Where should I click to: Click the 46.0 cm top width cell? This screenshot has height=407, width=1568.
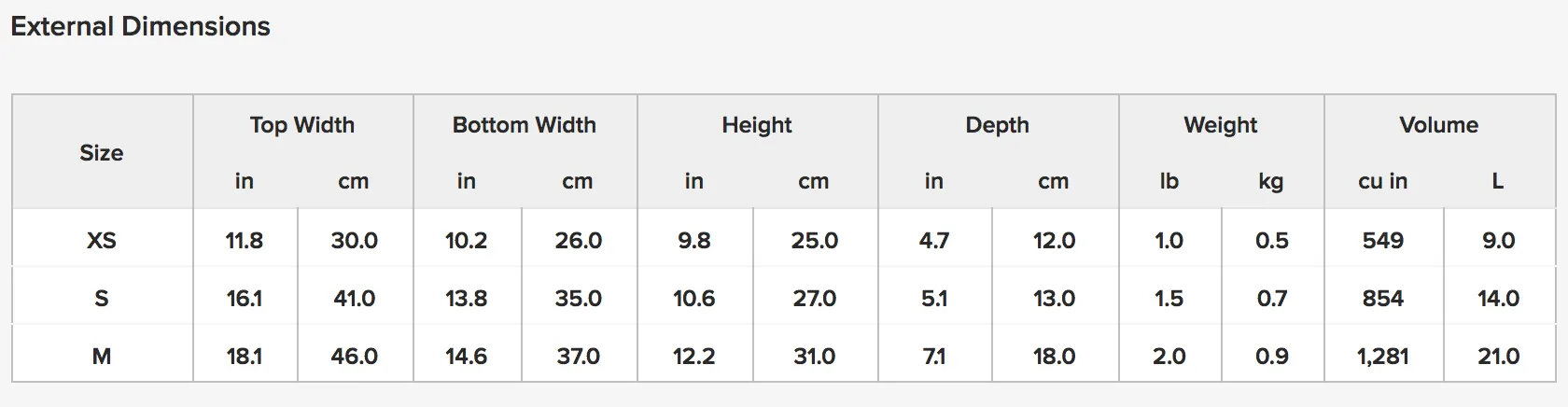pos(355,357)
